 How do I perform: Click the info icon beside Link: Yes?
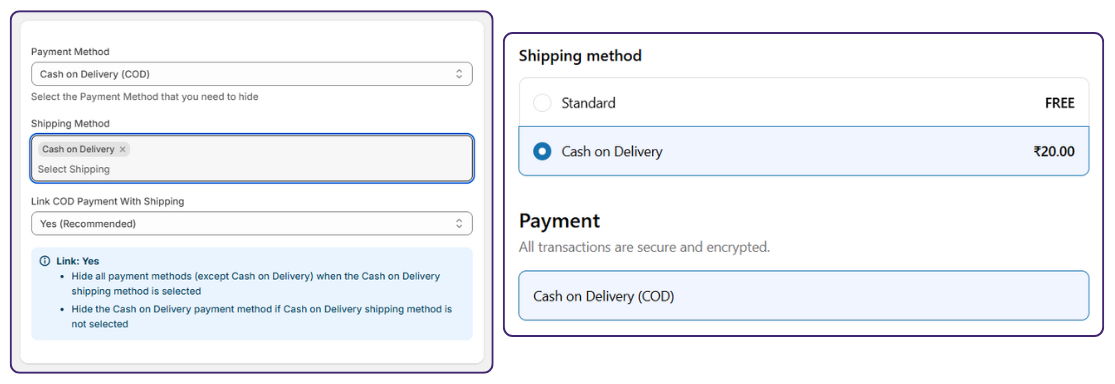46,261
